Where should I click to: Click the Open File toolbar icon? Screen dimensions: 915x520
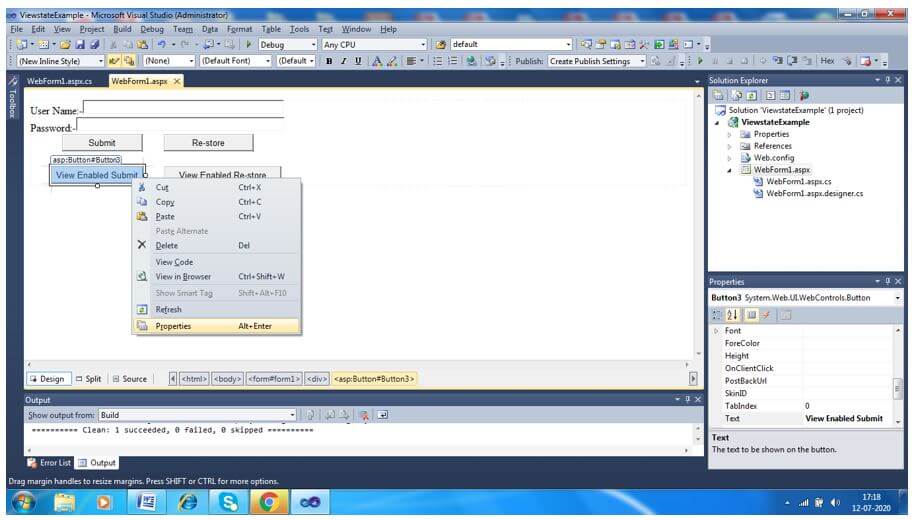click(x=65, y=44)
